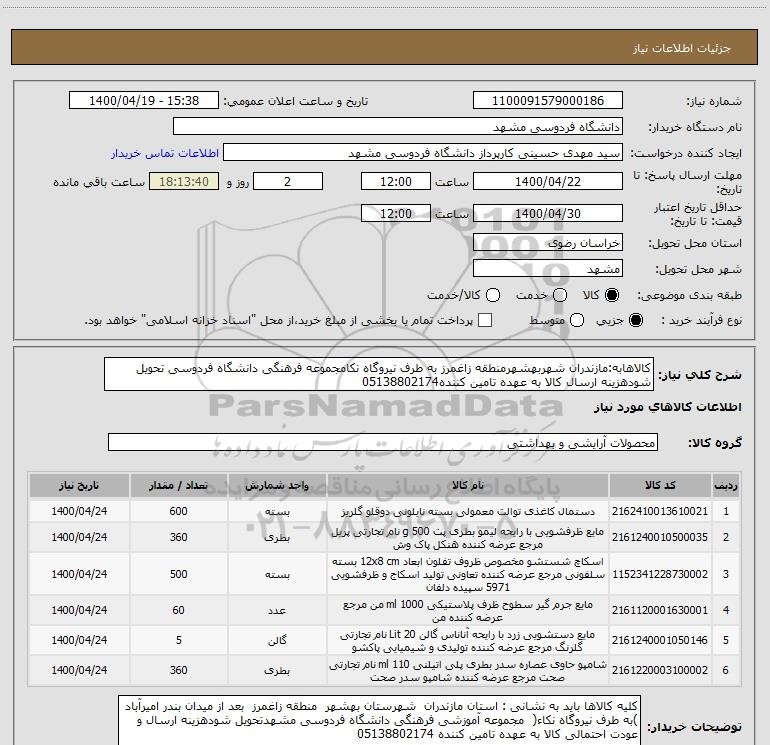Click the نام کالا column header
Screen dimensions: 770x745
pos(468,485)
